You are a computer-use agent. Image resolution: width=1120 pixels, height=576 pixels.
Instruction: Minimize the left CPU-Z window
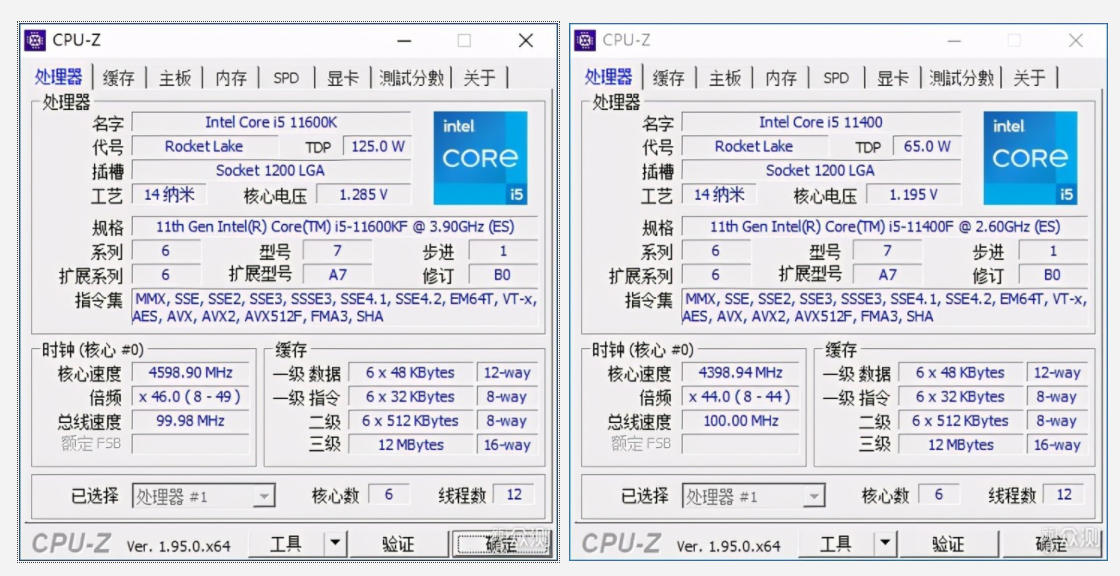click(404, 41)
